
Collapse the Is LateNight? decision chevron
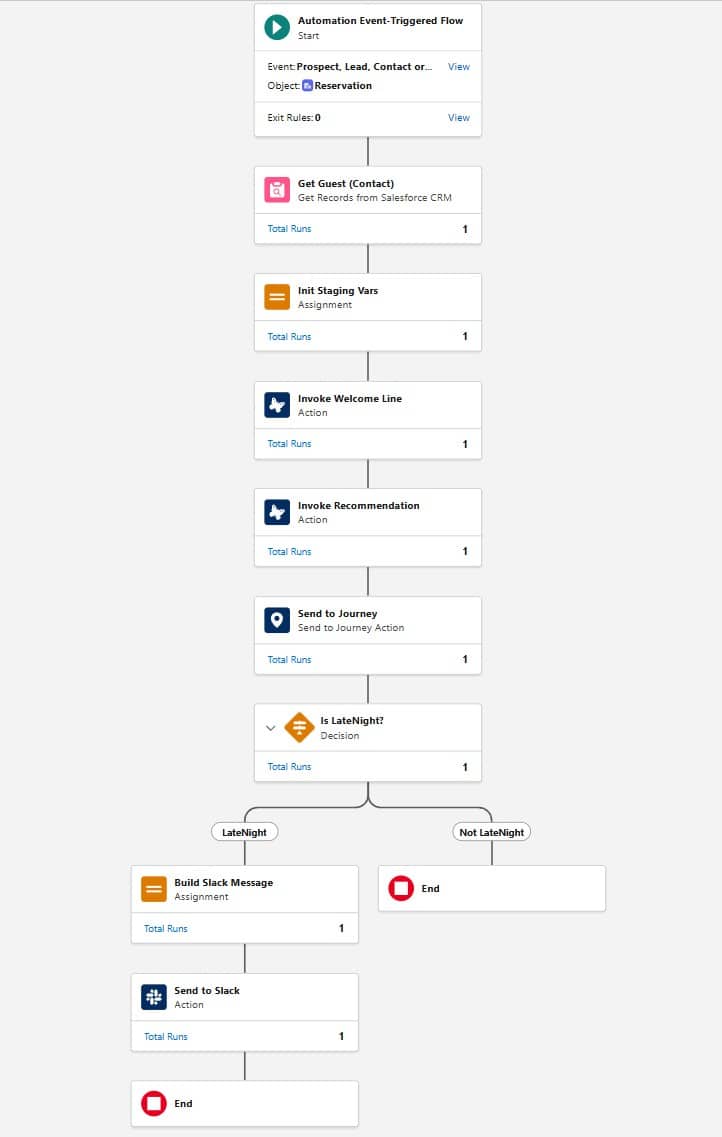(270, 728)
